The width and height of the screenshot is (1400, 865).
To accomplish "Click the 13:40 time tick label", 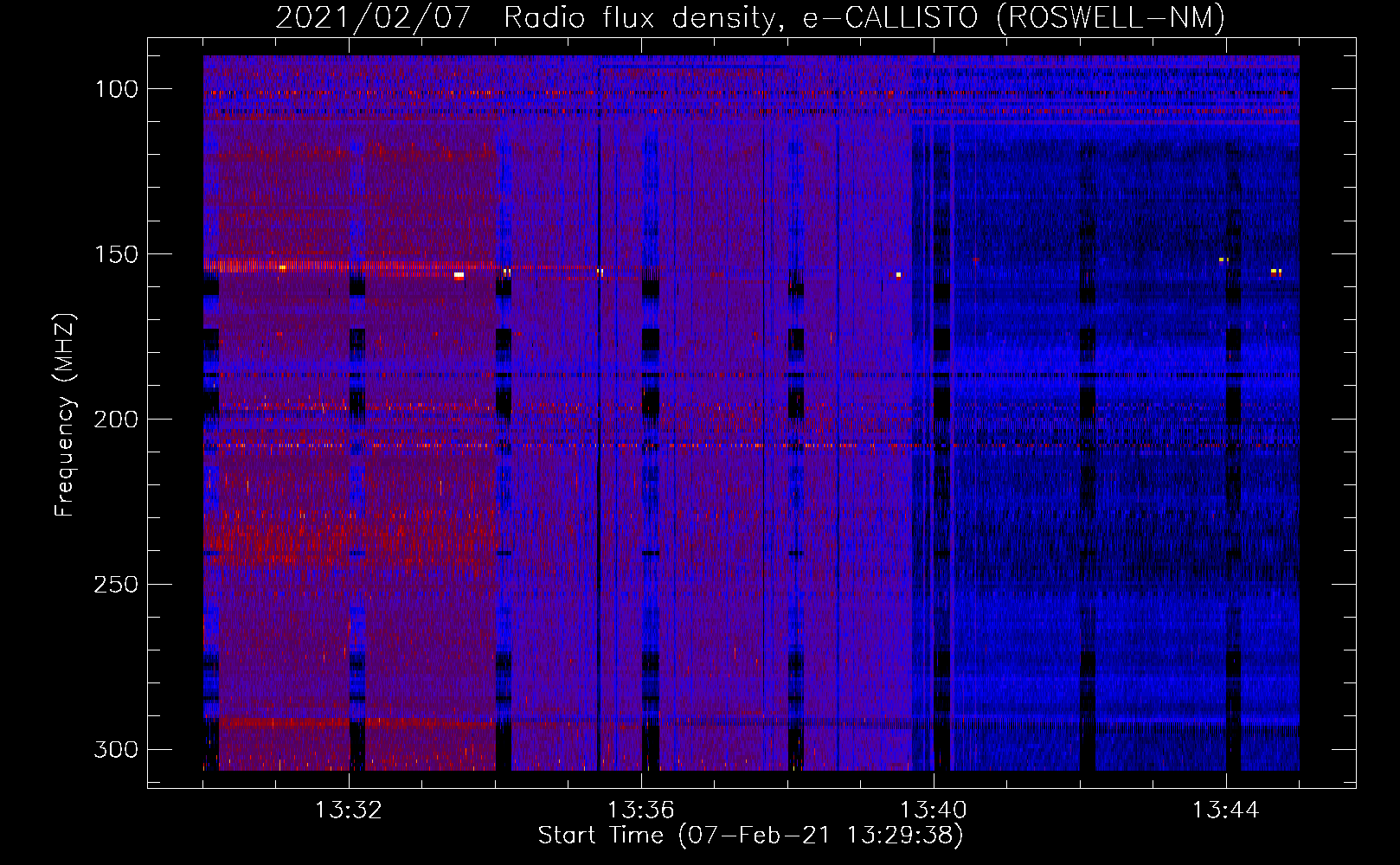I will point(934,811).
